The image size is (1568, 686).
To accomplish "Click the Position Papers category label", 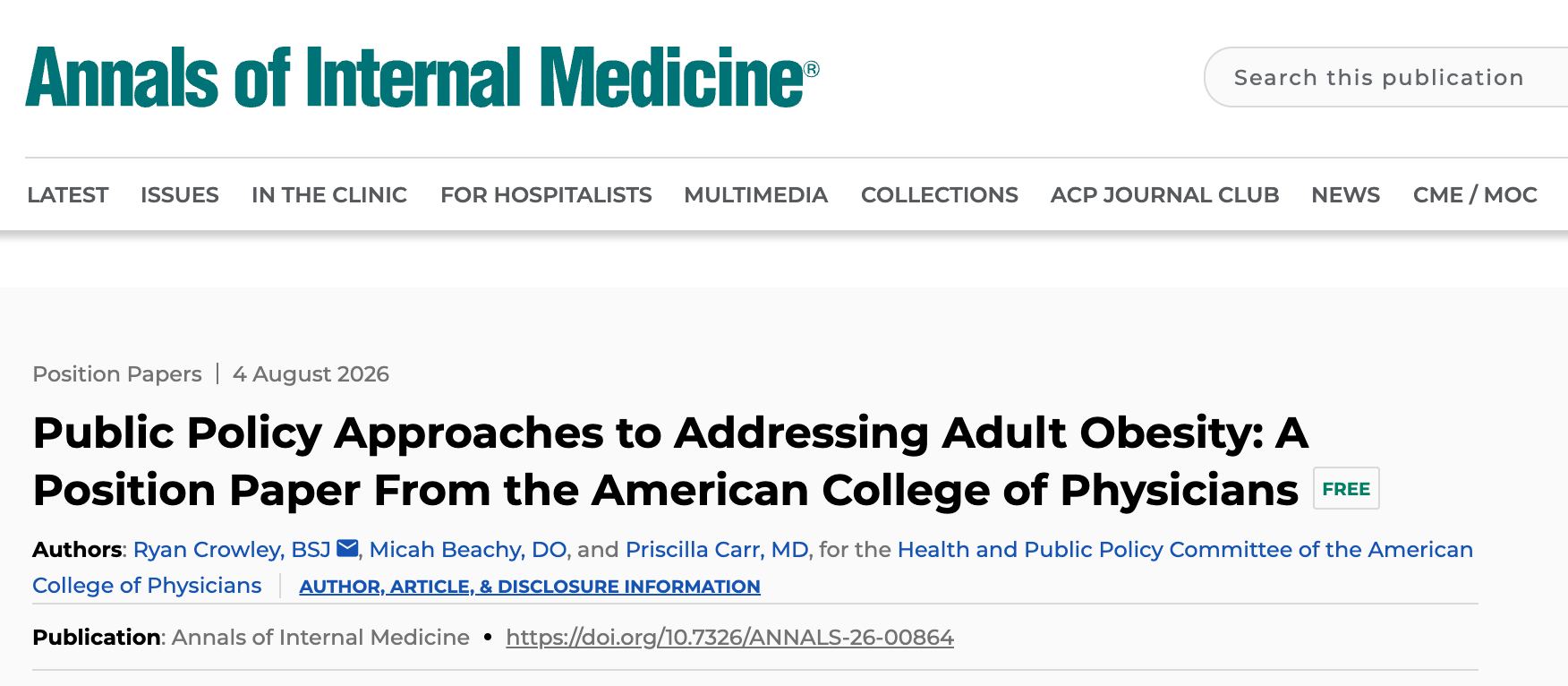I will [117, 373].
